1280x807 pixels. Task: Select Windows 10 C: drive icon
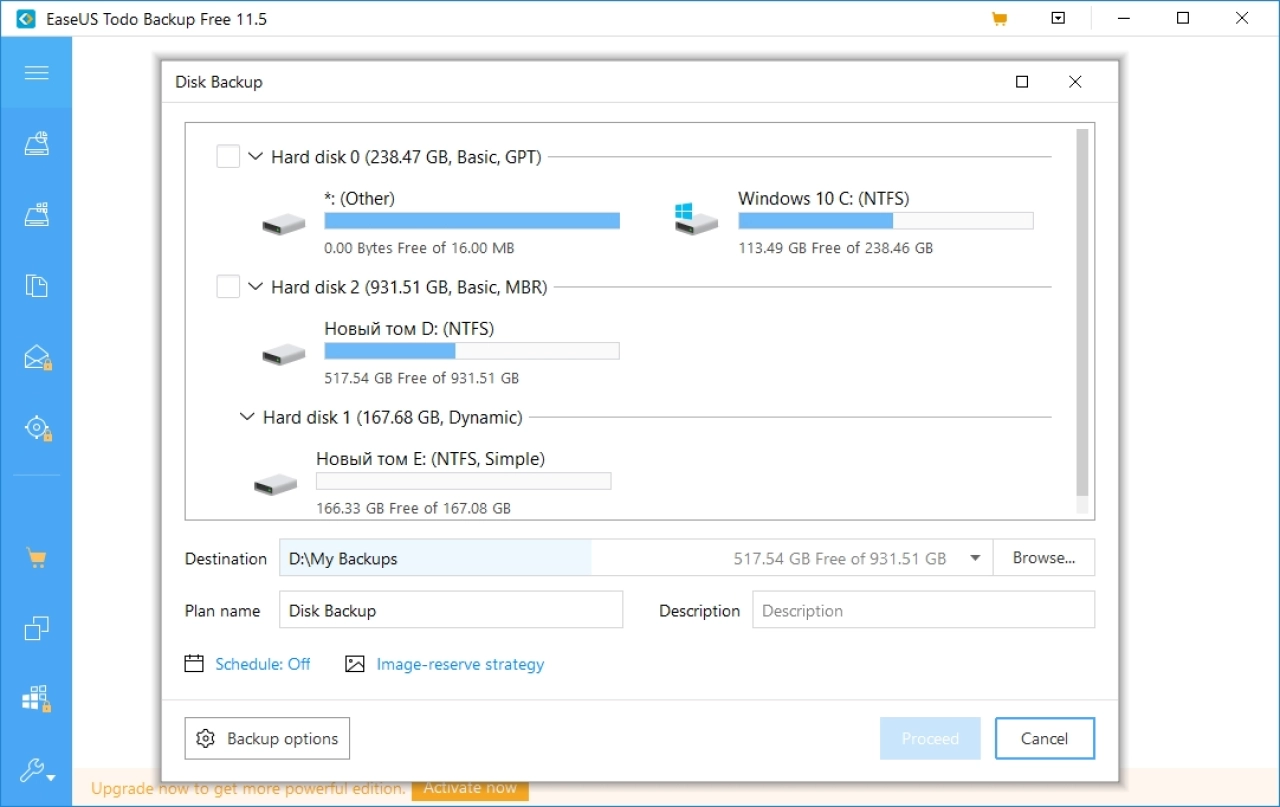(x=696, y=218)
